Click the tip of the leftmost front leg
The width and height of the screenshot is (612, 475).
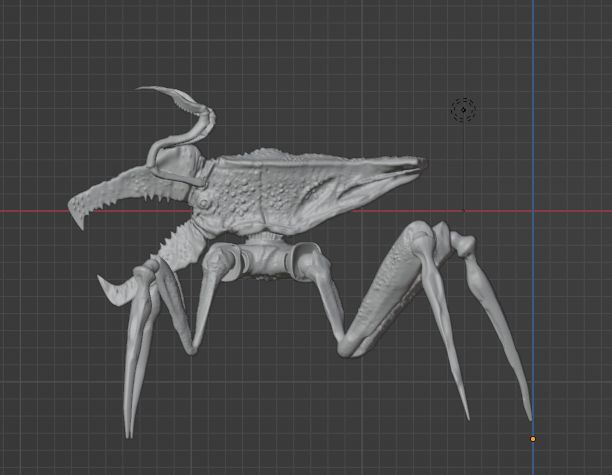tap(128, 432)
